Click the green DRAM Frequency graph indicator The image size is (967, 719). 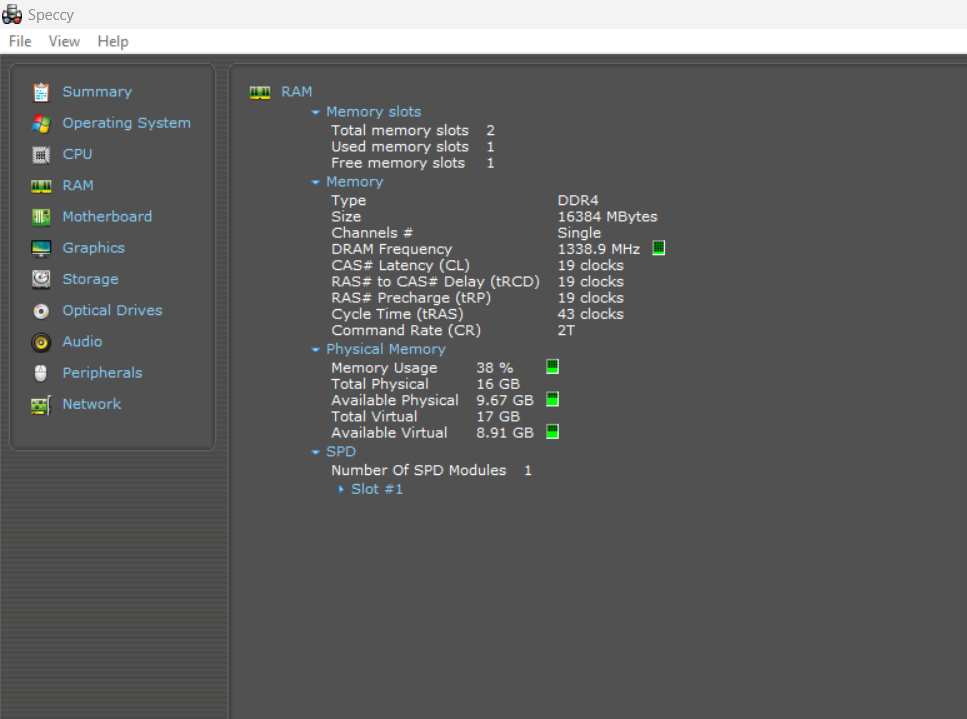[x=659, y=248]
